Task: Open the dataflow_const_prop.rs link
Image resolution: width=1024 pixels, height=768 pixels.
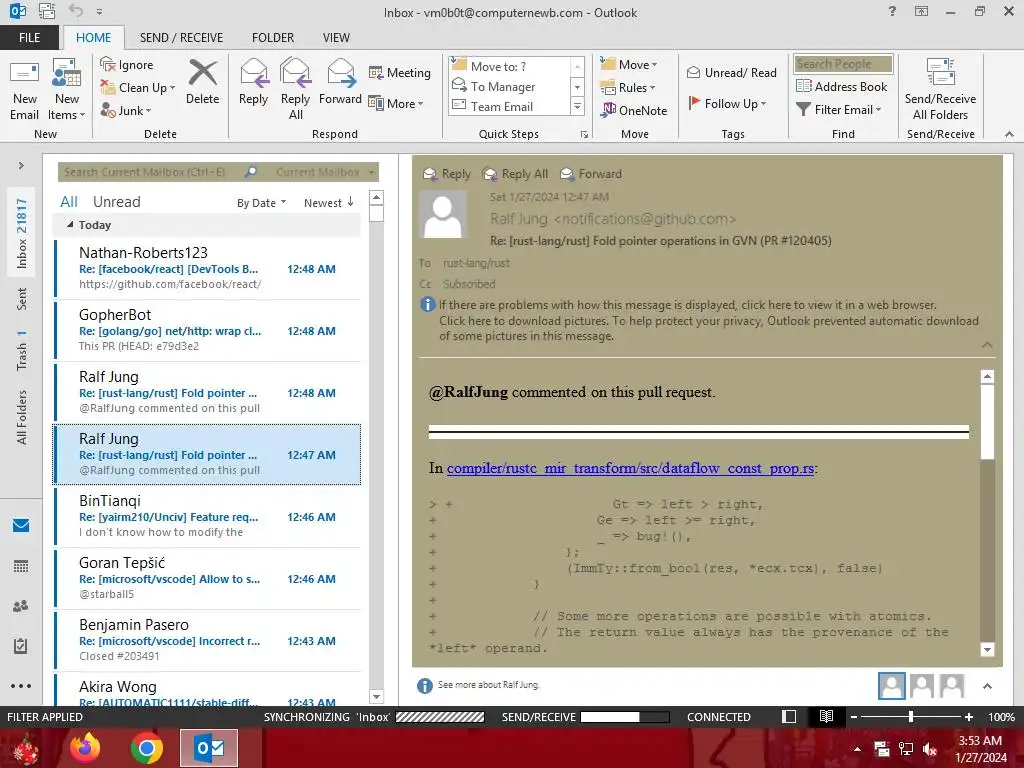Action: point(630,468)
